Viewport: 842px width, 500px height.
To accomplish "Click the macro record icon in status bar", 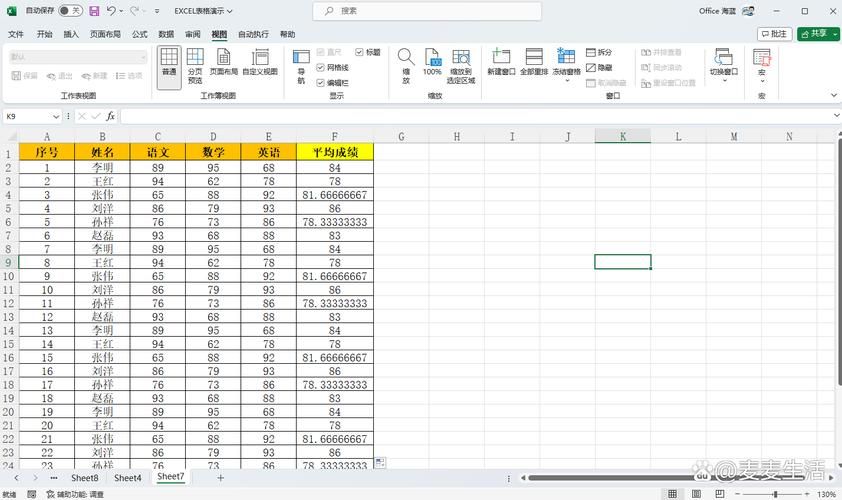I will pyautogui.click(x=32, y=494).
